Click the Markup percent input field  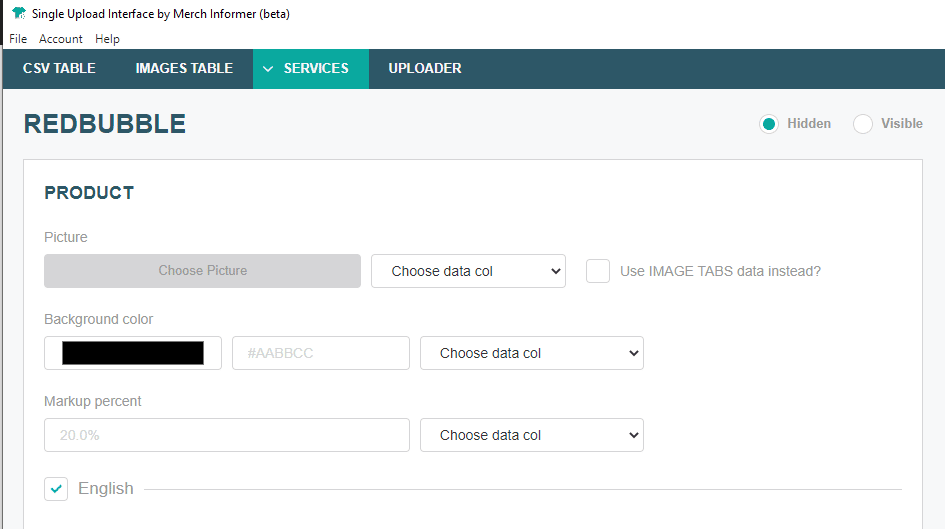pyautogui.click(x=227, y=435)
